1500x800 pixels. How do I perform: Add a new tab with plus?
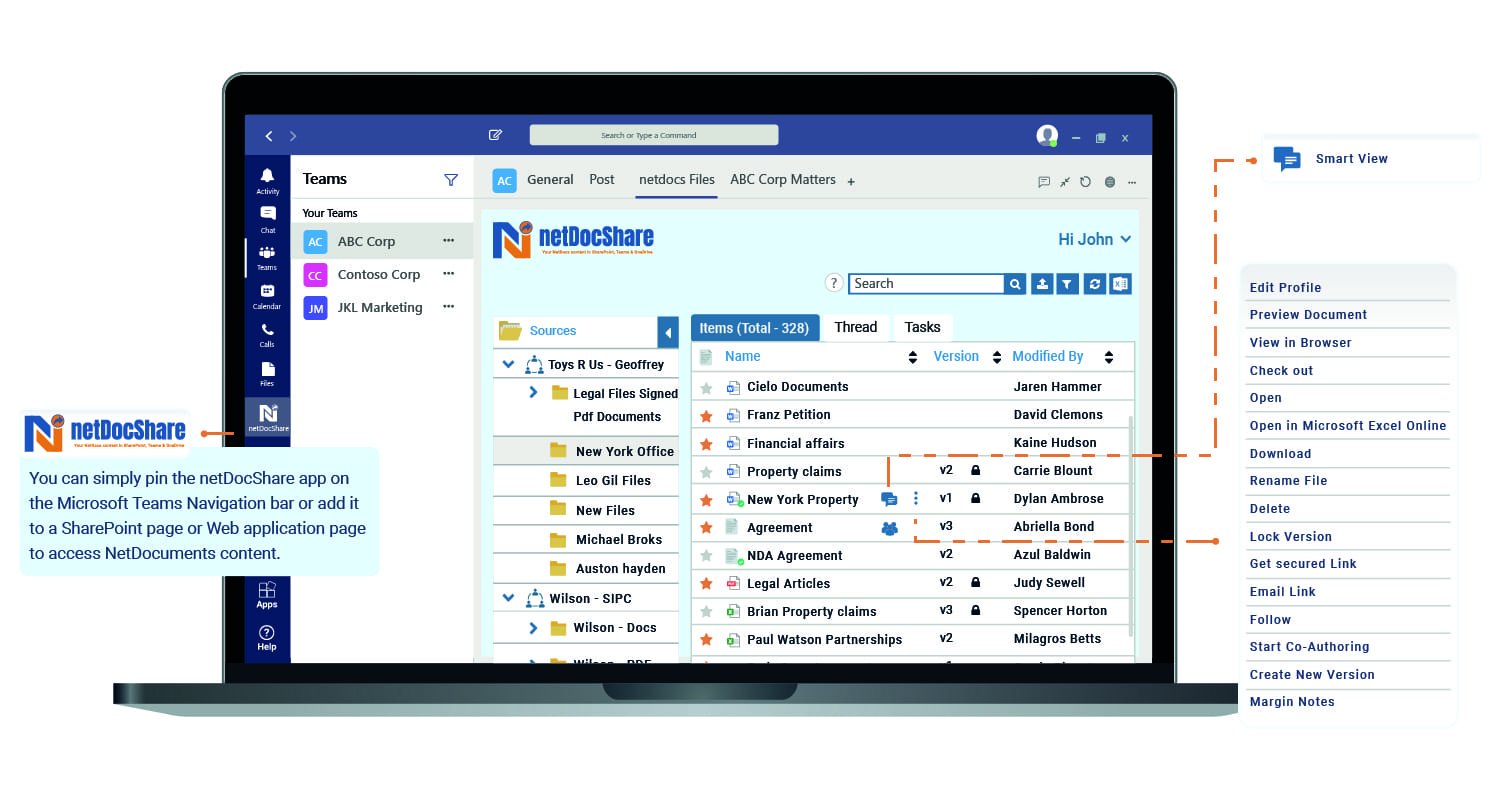[x=851, y=182]
